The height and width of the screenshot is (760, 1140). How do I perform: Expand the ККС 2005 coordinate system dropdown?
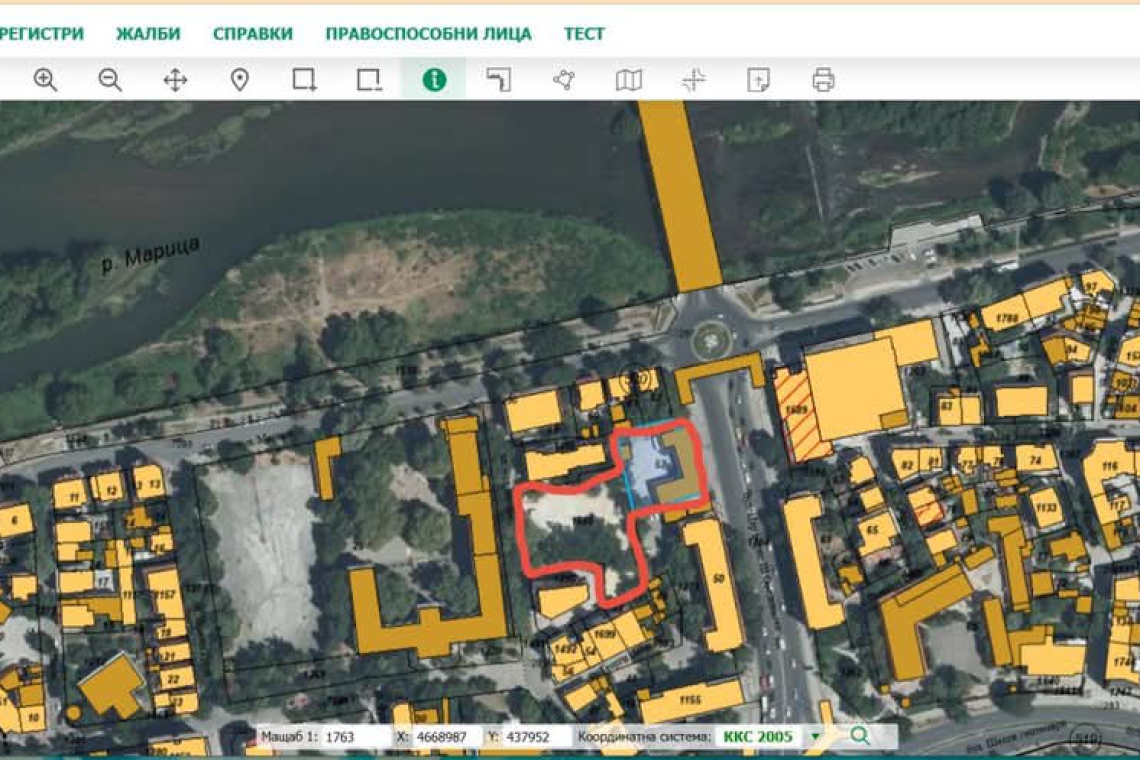[815, 737]
